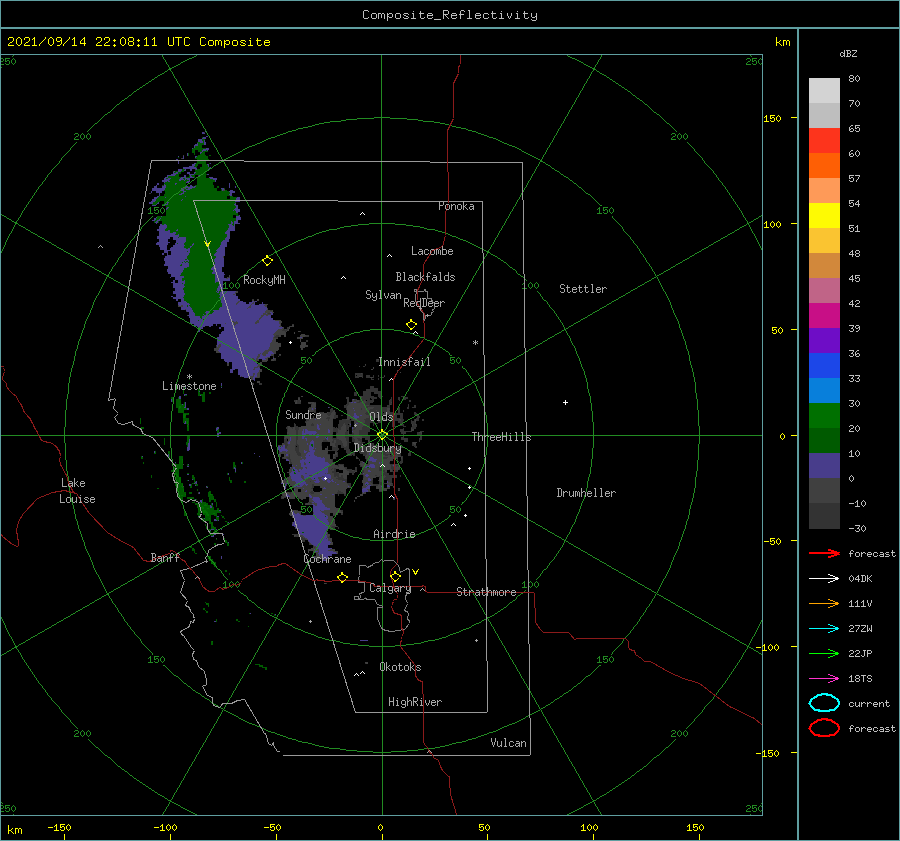Click the asterisk marker above Limestone
Image resolution: width=900 pixels, height=841 pixels.
189,377
